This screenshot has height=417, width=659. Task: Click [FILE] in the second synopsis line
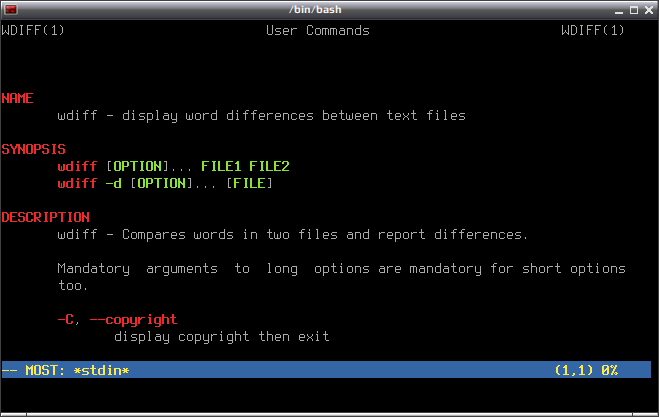[249, 183]
